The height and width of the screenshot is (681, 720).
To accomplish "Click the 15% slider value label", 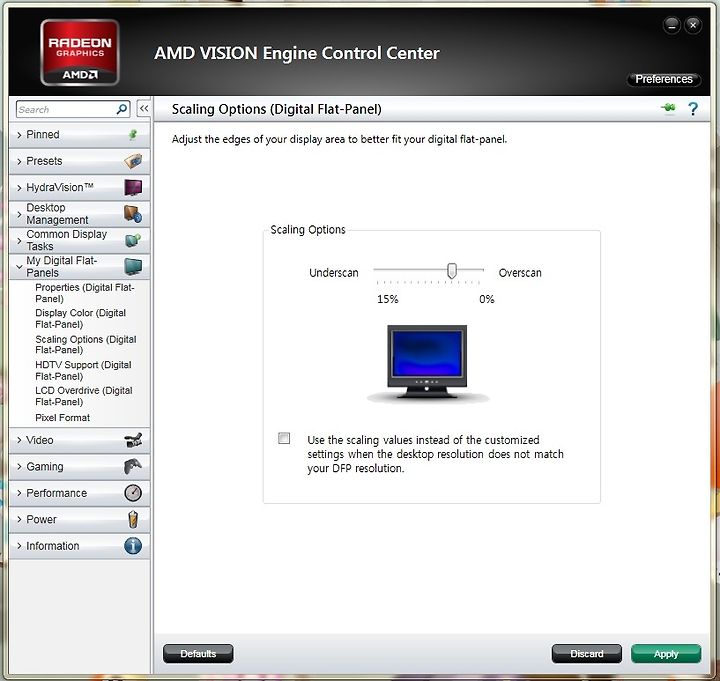I will point(388,299).
